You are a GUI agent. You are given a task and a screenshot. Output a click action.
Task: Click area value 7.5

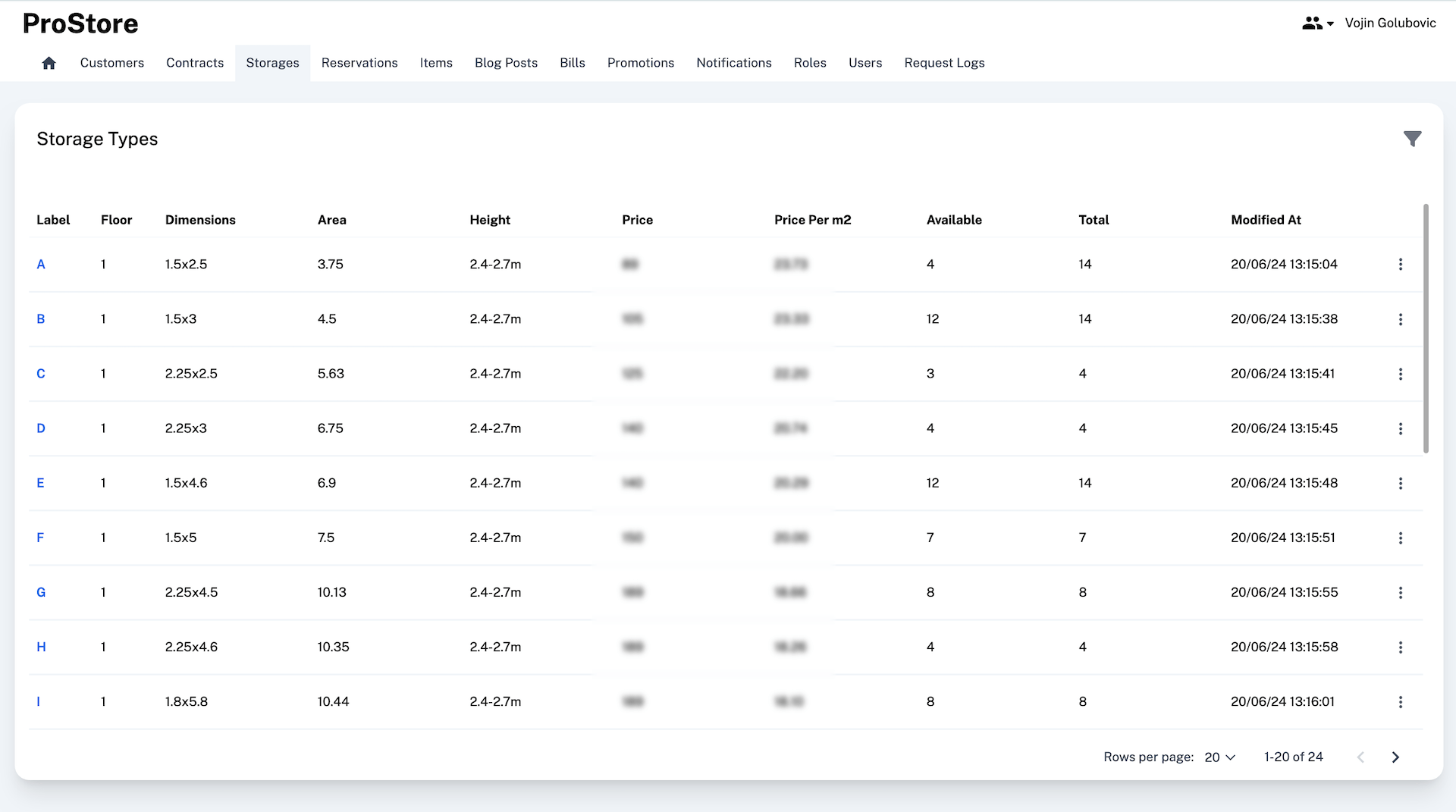click(326, 538)
